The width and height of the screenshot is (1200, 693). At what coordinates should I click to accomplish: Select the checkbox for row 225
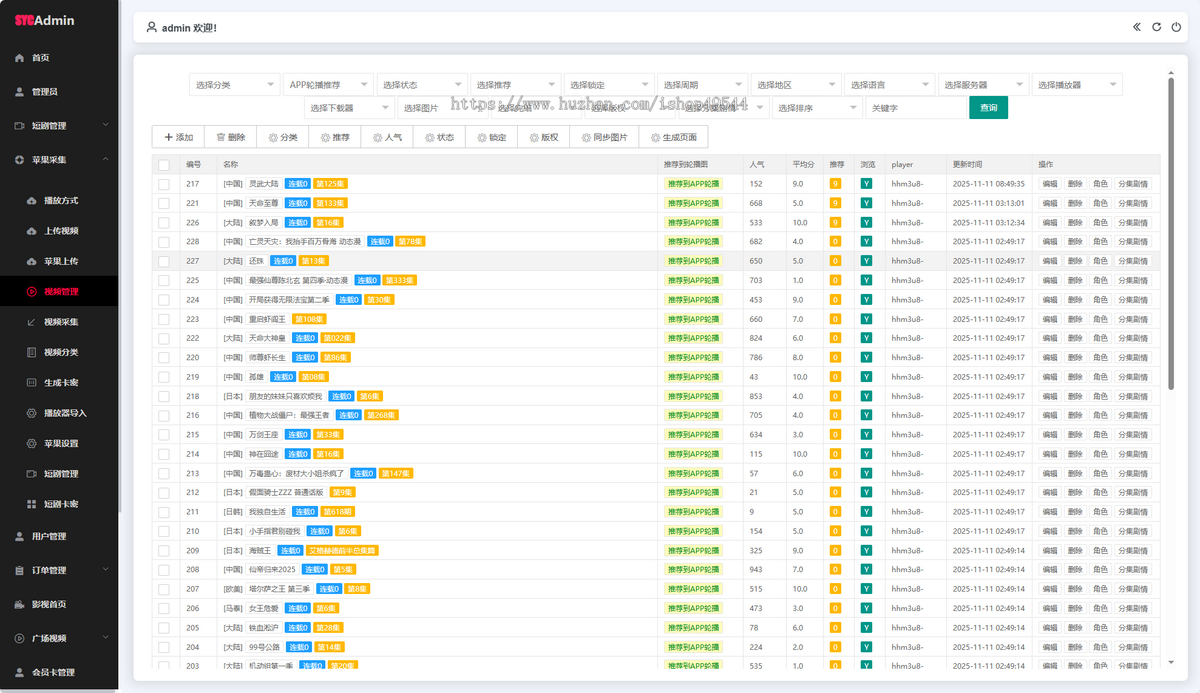(164, 280)
